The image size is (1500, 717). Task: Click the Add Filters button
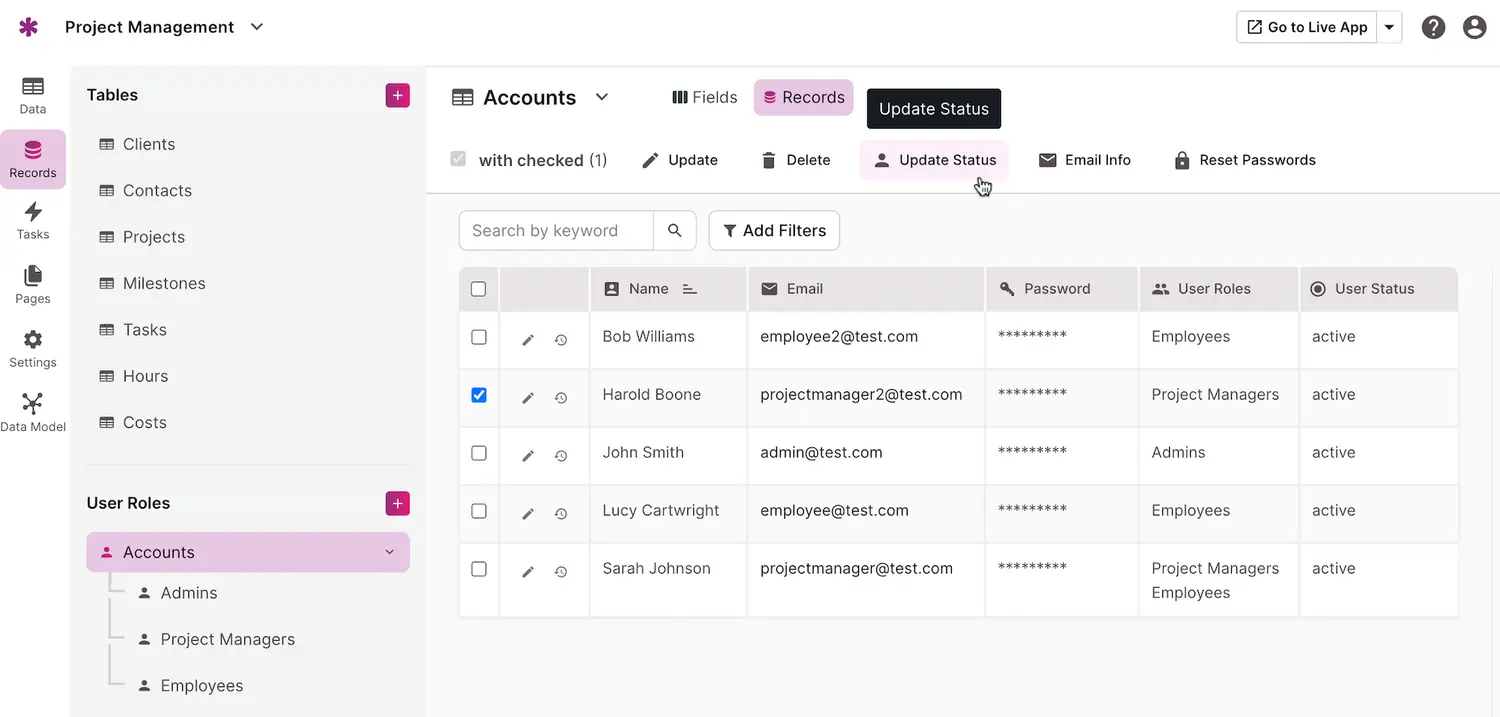point(774,231)
